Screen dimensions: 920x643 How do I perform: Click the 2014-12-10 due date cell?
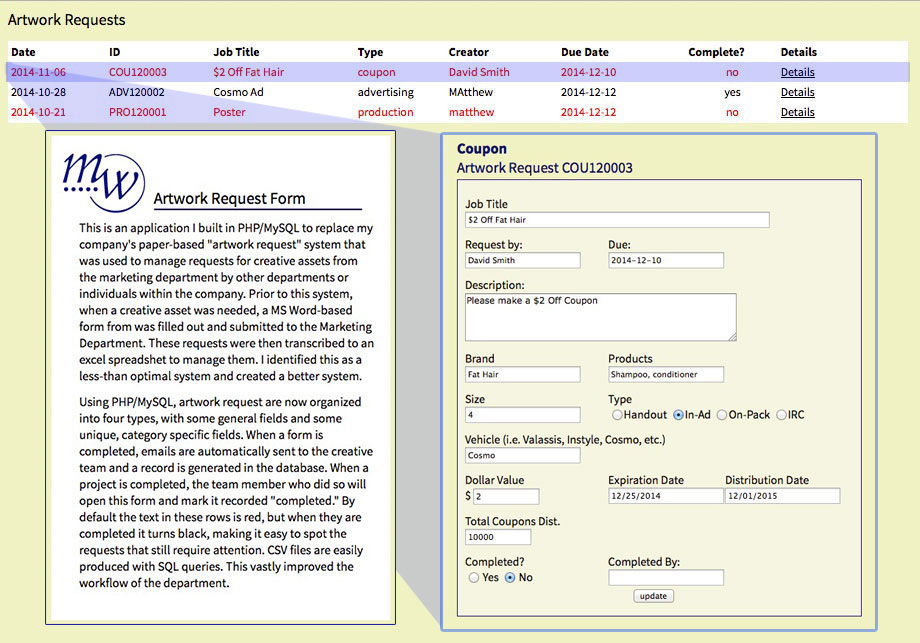pos(588,72)
